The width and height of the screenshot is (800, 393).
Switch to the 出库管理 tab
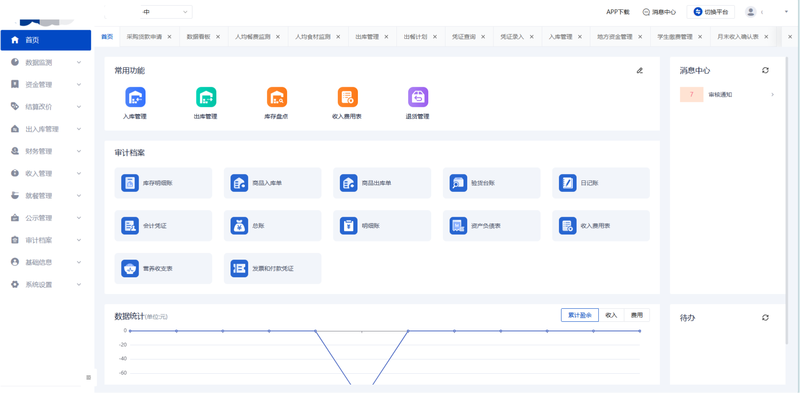pyautogui.click(x=367, y=37)
